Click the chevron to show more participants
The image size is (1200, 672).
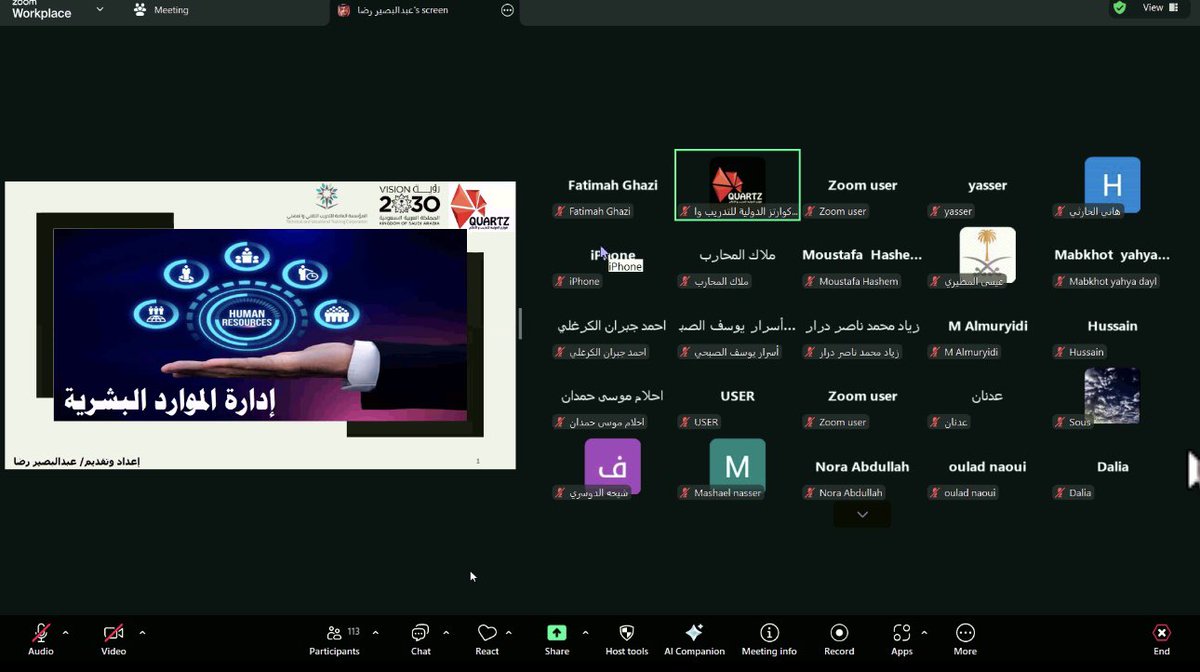(x=862, y=513)
